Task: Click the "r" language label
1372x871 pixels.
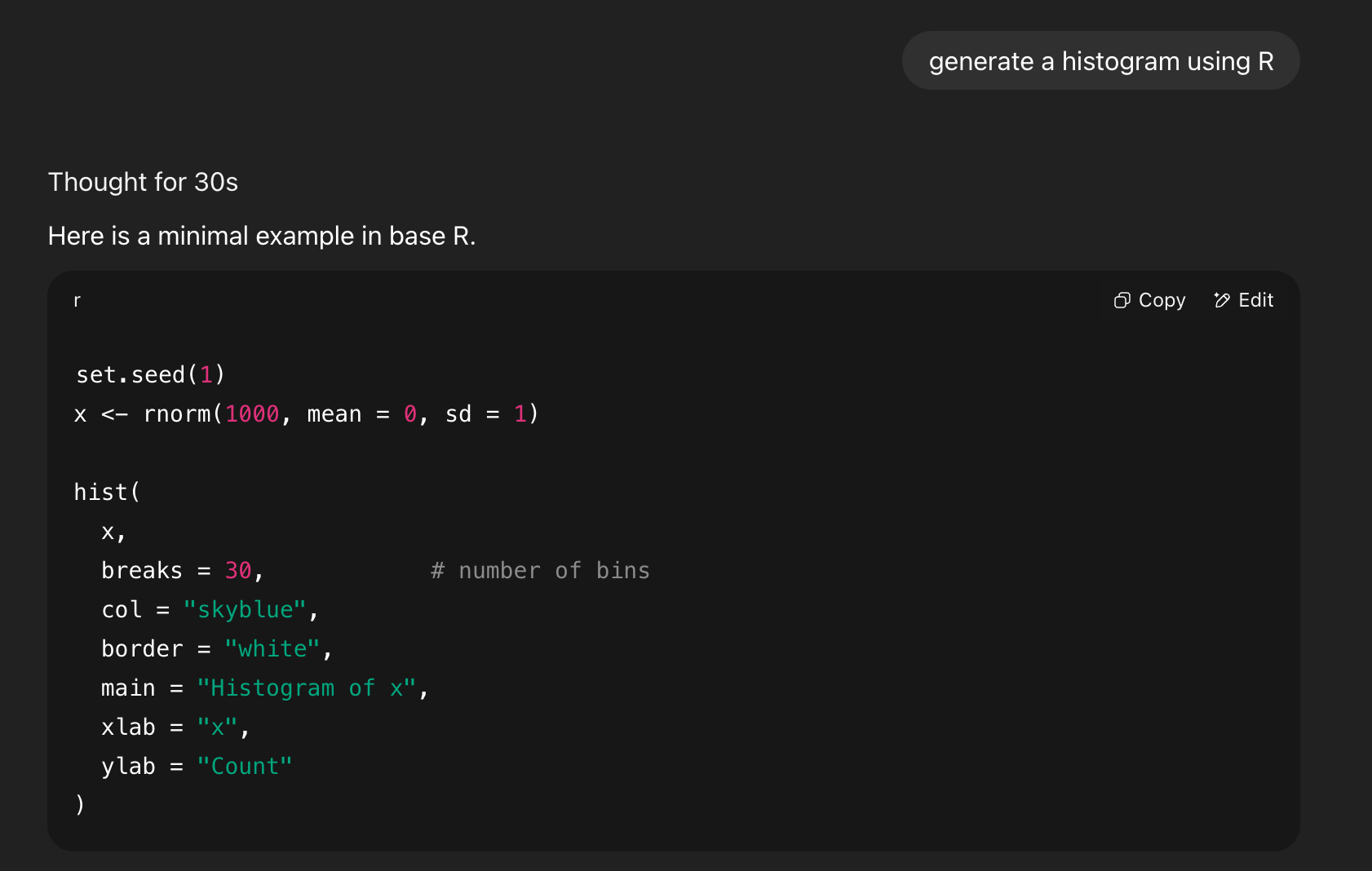Action: tap(77, 300)
